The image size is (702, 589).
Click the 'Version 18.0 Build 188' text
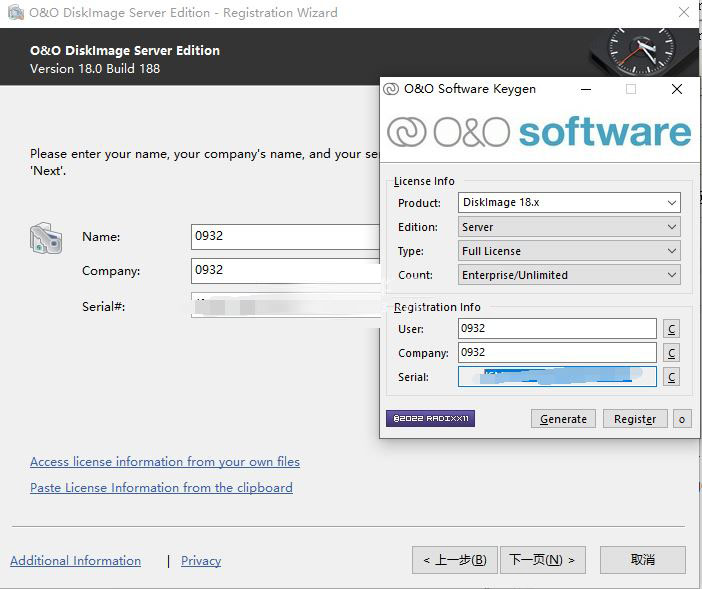(95, 69)
